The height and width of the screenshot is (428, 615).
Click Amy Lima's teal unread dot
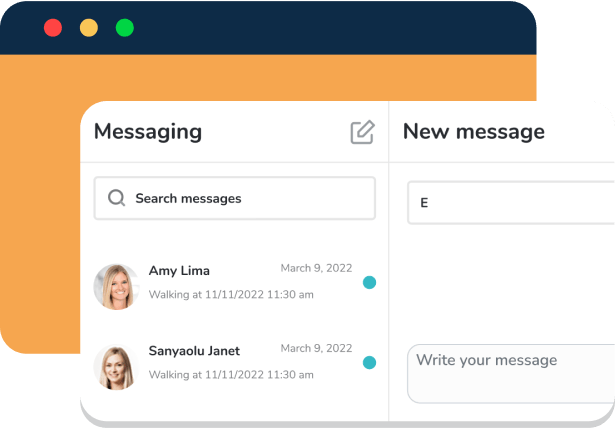pyautogui.click(x=369, y=283)
